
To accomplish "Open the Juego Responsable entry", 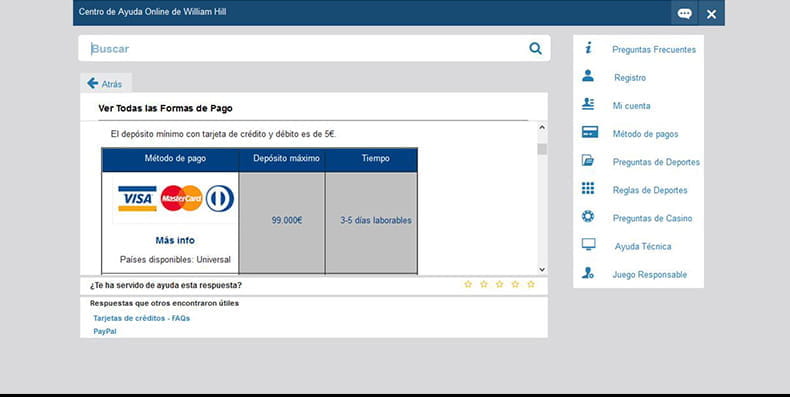I will coord(649,275).
